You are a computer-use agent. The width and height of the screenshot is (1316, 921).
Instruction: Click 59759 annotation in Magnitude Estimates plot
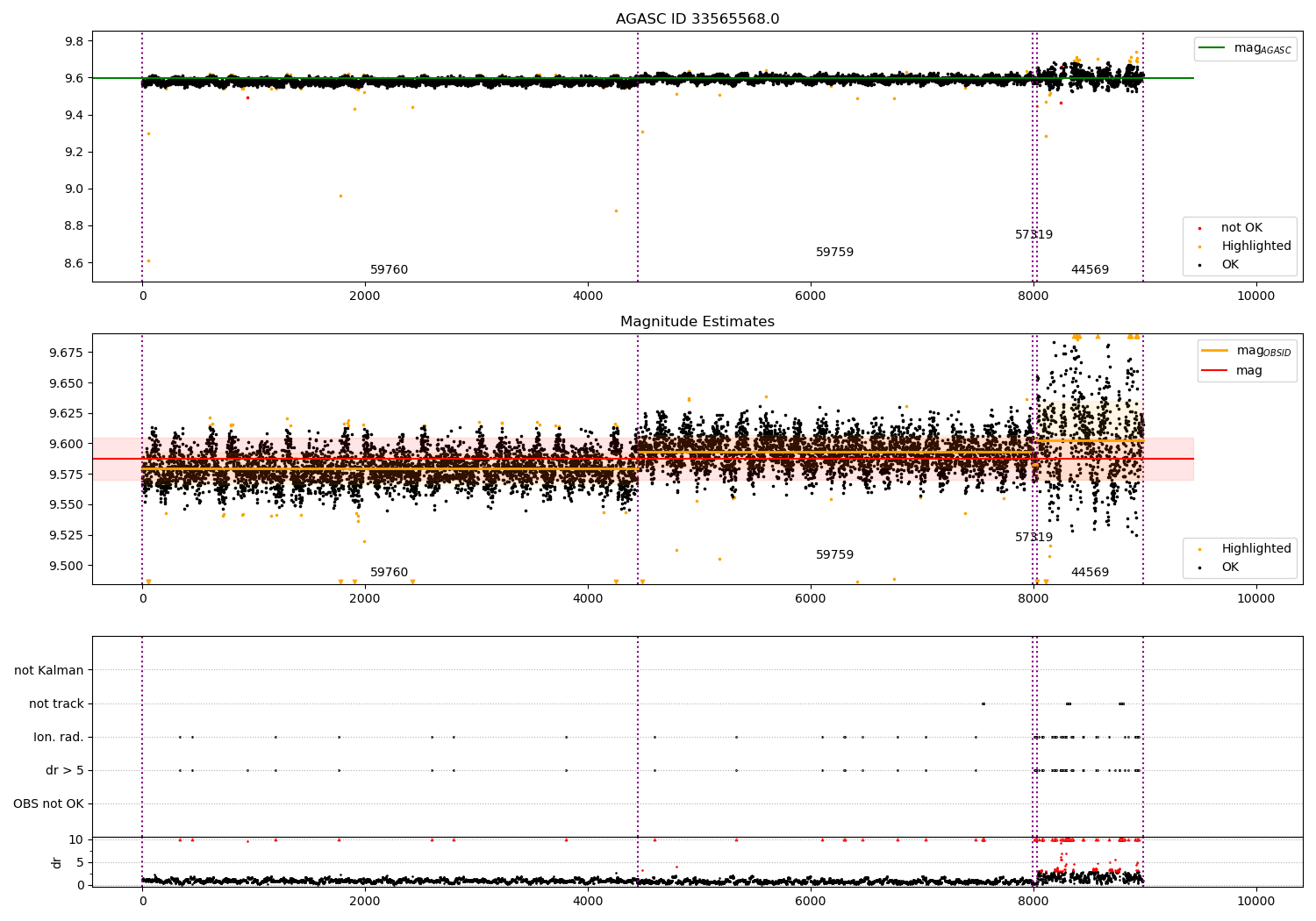(x=834, y=555)
